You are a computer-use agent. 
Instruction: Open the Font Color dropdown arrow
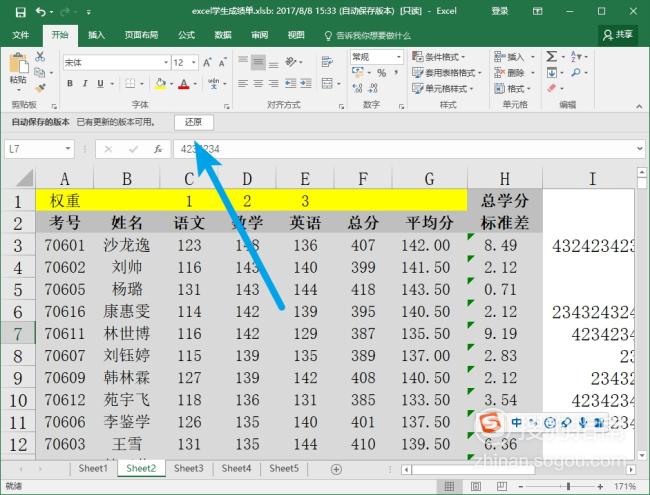195,84
